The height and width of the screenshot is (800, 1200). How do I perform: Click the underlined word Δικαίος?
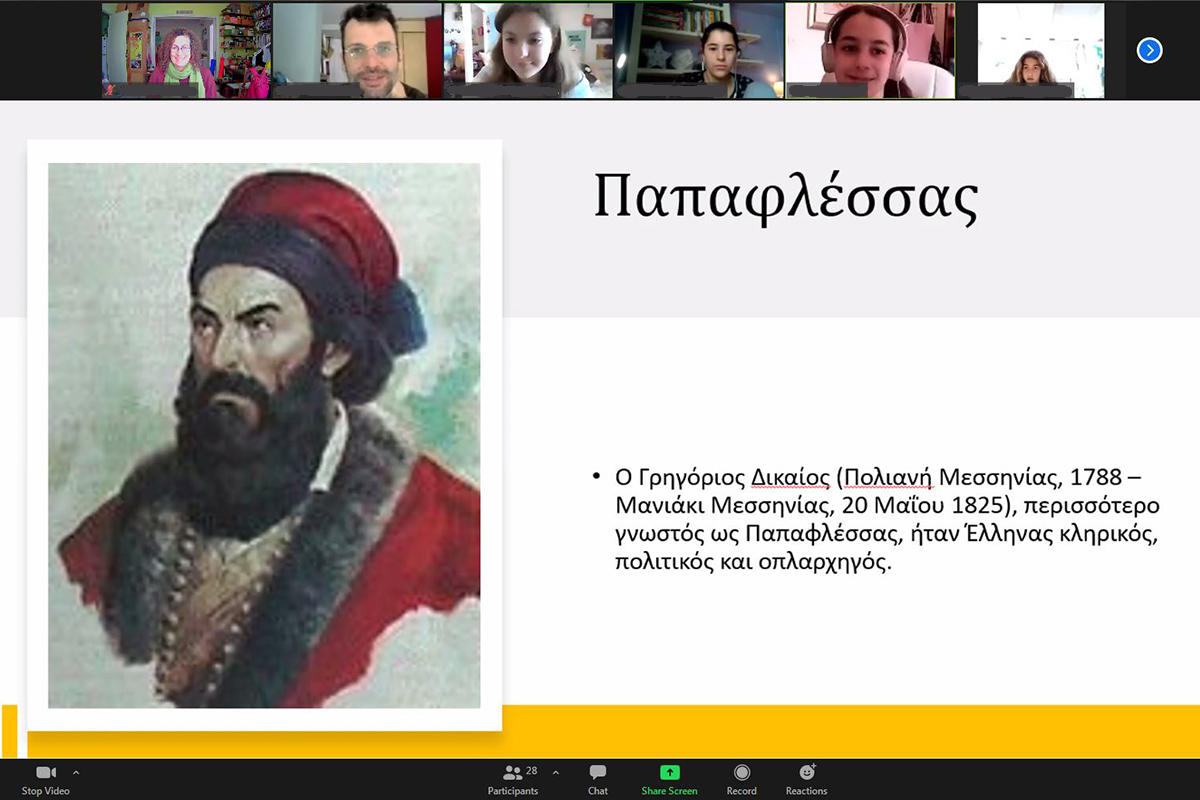[x=790, y=478]
